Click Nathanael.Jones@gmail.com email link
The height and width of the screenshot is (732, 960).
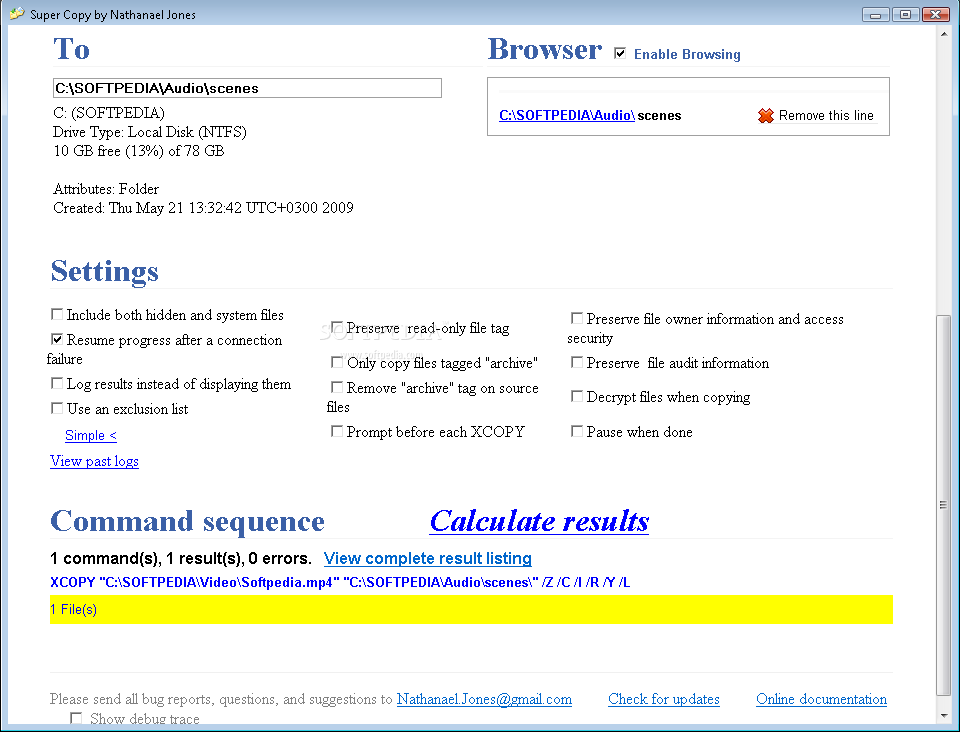[x=484, y=699]
